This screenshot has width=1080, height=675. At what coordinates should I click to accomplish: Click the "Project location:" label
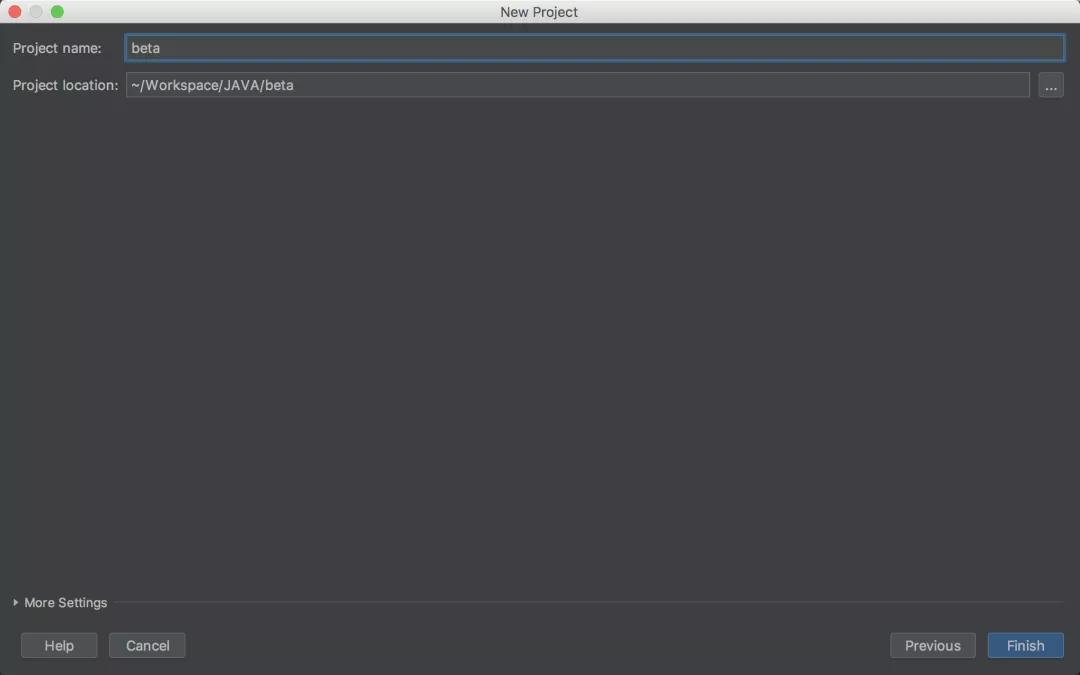click(65, 86)
